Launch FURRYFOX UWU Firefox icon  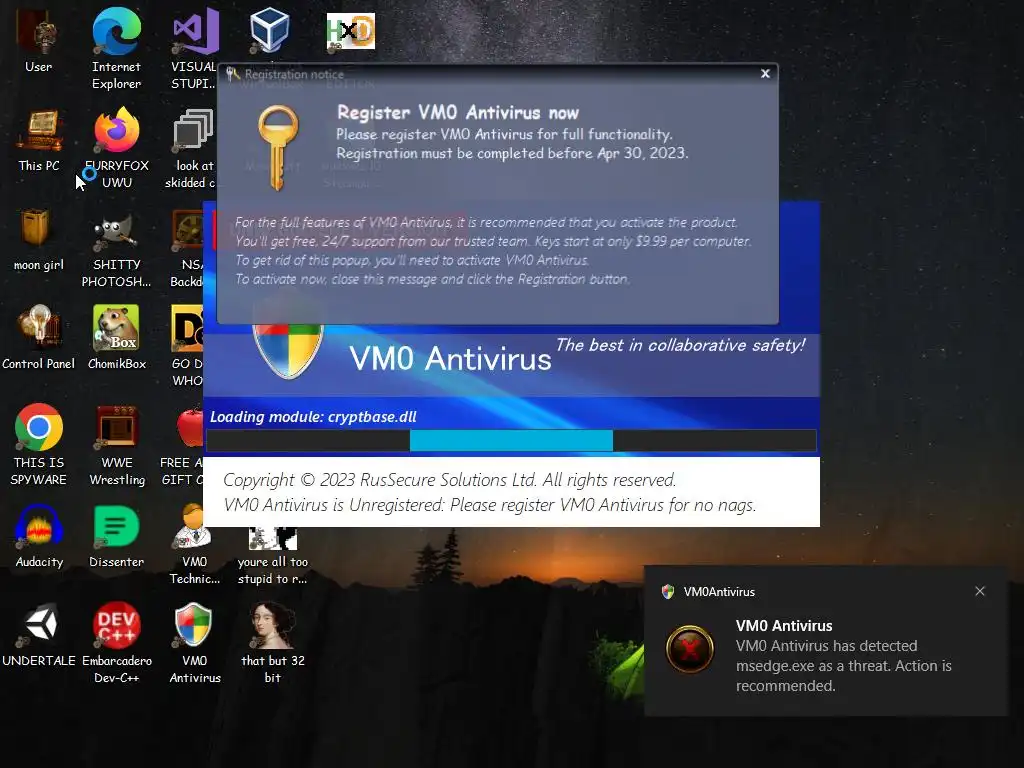pos(117,148)
